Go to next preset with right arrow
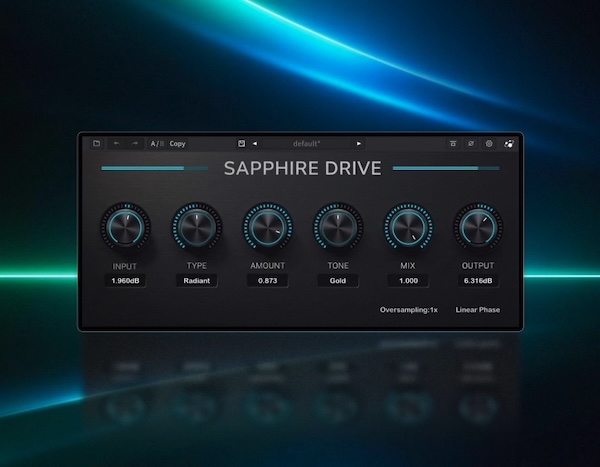This screenshot has width=600, height=467. point(359,144)
